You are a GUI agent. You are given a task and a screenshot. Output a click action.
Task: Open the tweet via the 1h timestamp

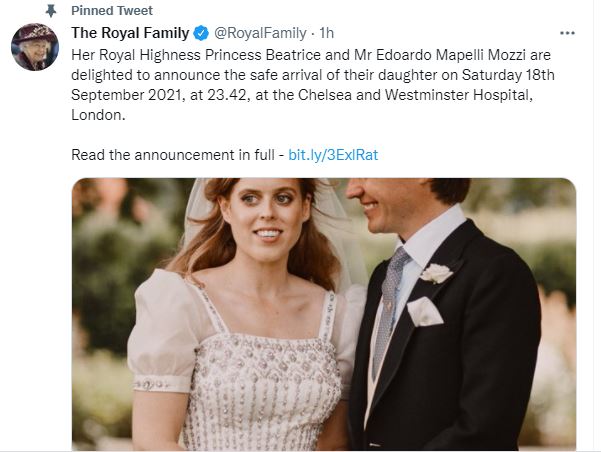click(x=327, y=34)
